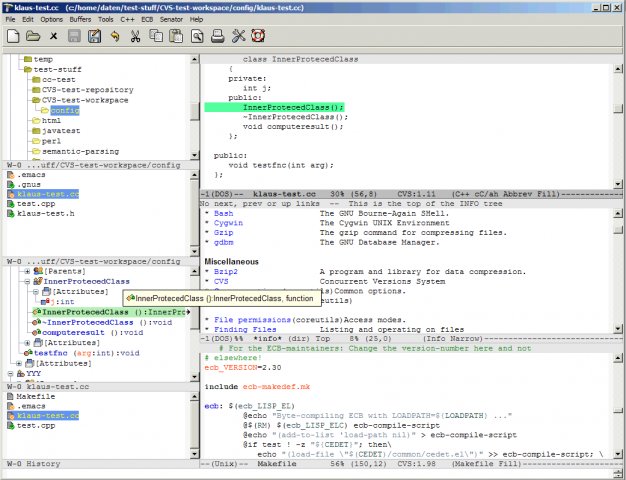This screenshot has width=626, height=480.
Task: Select Makefile in the history list
Action: coord(35,395)
